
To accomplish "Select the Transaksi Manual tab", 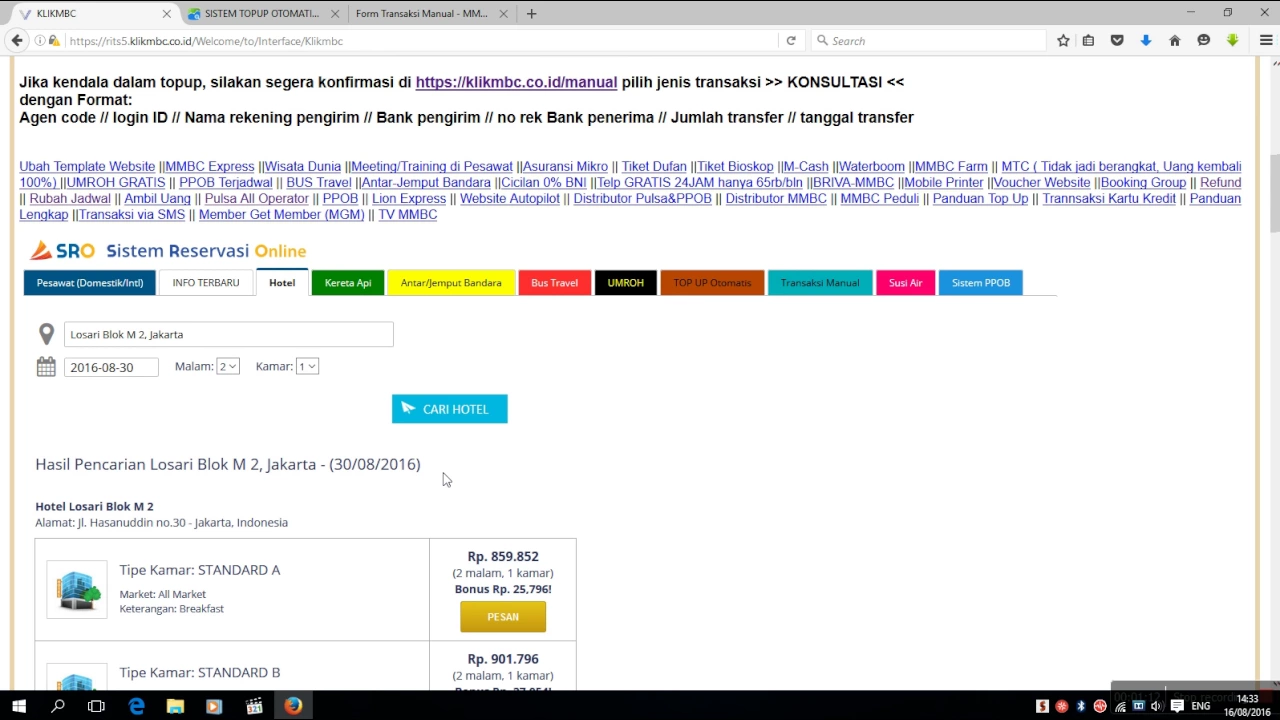I will [x=820, y=283].
